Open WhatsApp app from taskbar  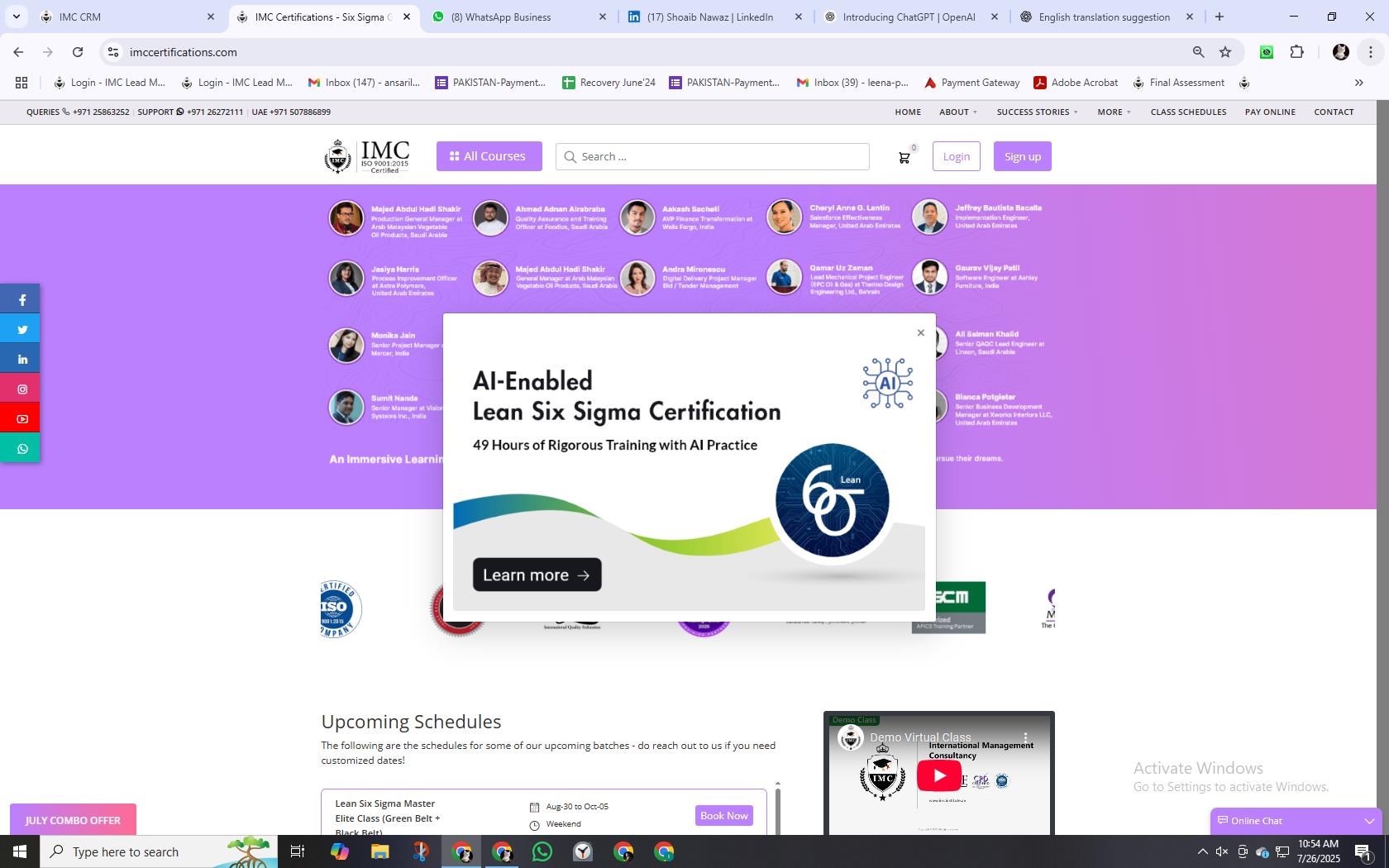pos(542,851)
